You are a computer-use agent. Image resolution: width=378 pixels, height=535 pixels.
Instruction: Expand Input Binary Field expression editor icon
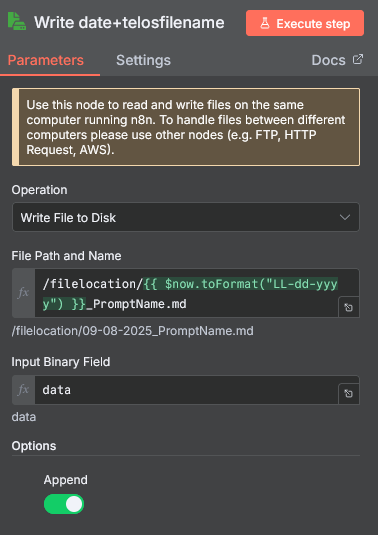pyautogui.click(x=349, y=394)
